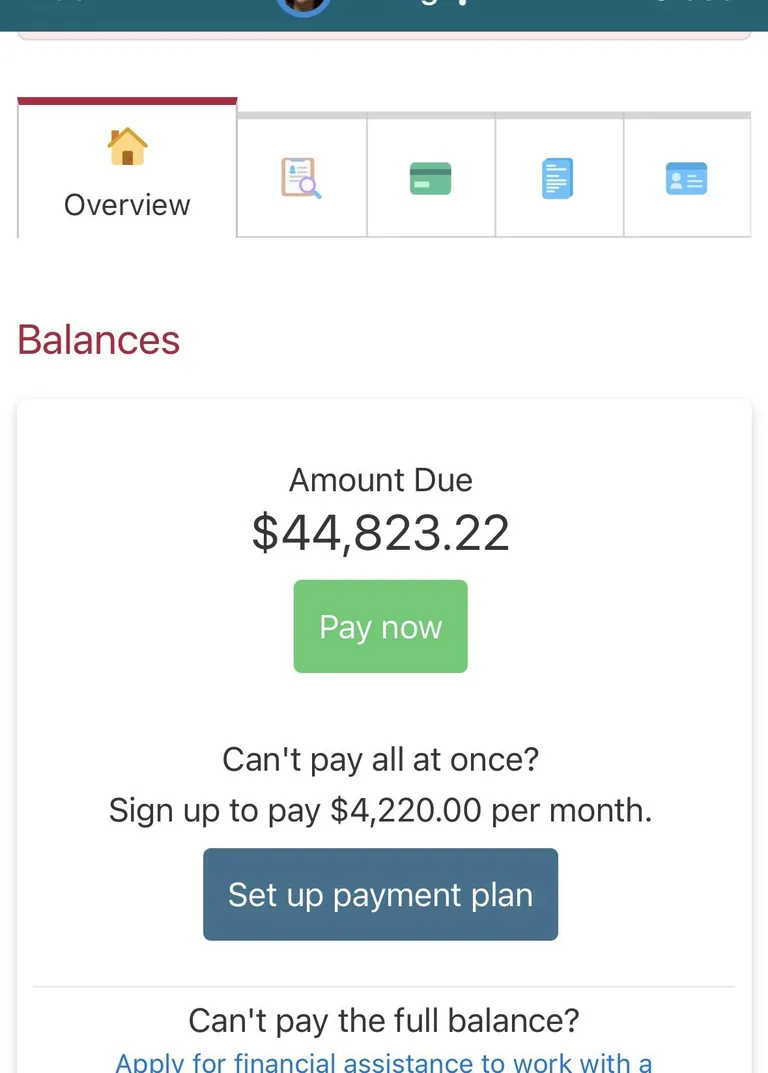
Task: Tap the "Can't pay all at once?" text
Action: point(380,759)
